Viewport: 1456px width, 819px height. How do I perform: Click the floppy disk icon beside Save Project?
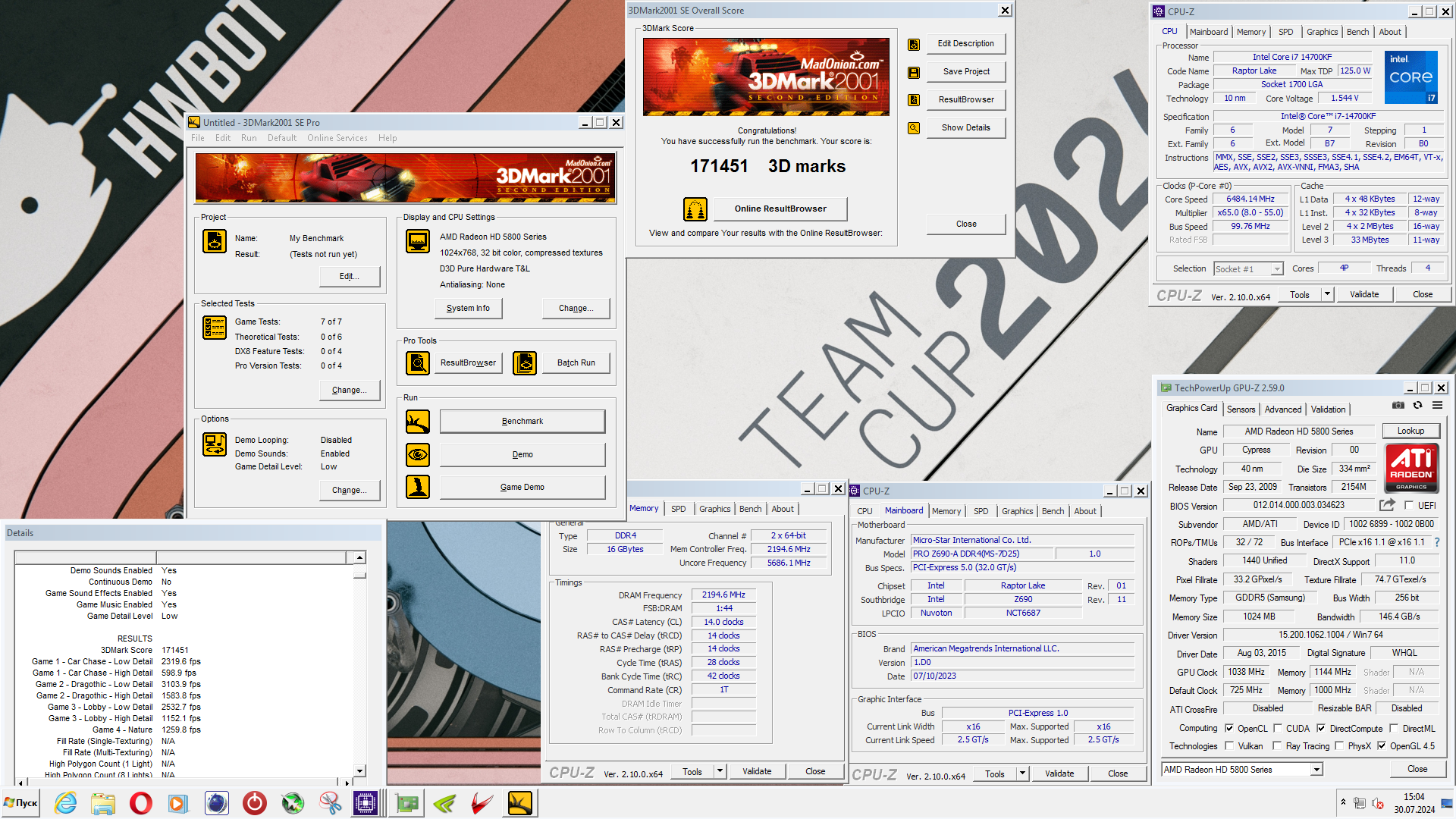tap(914, 73)
